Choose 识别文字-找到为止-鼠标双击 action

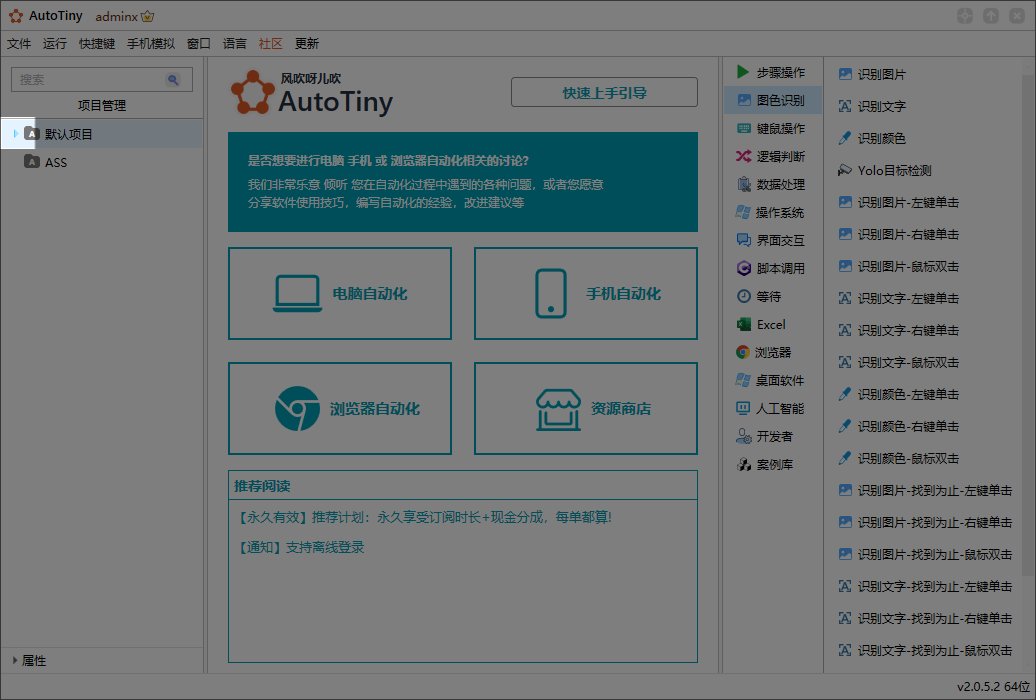tap(925, 650)
